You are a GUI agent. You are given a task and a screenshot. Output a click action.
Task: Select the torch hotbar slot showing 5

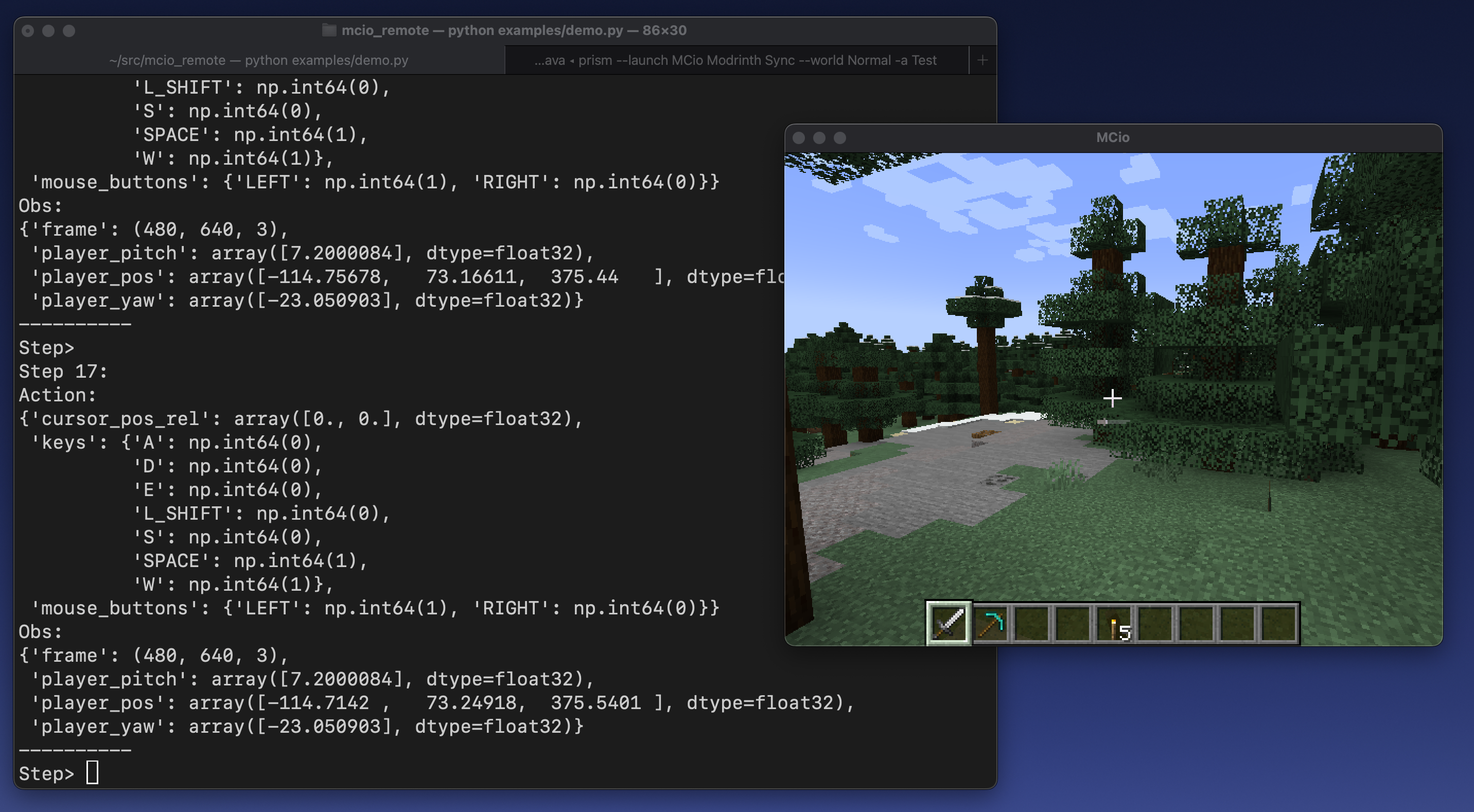[1114, 623]
